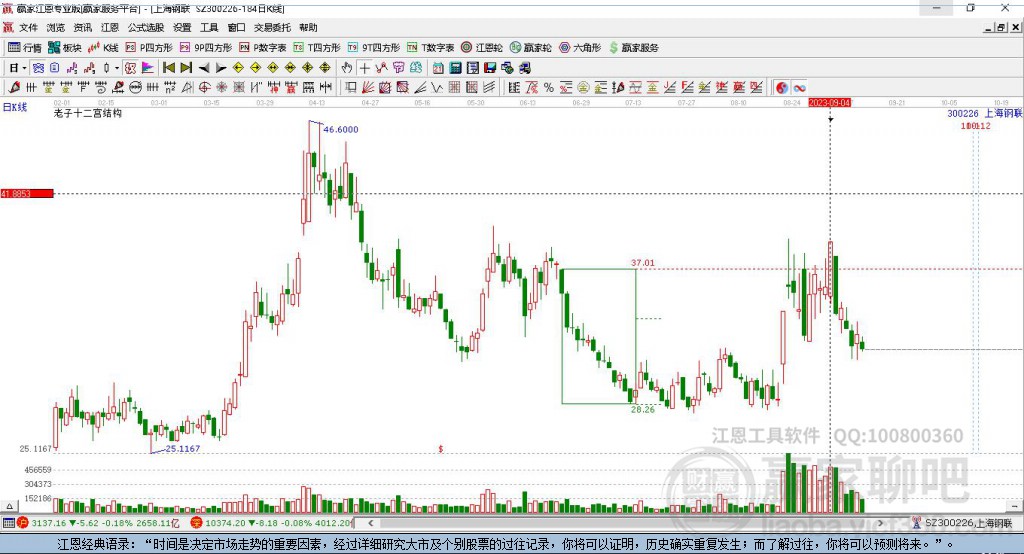Click the last yellow diamond arrow icon
The image size is (1024, 554).
click(x=325, y=68)
